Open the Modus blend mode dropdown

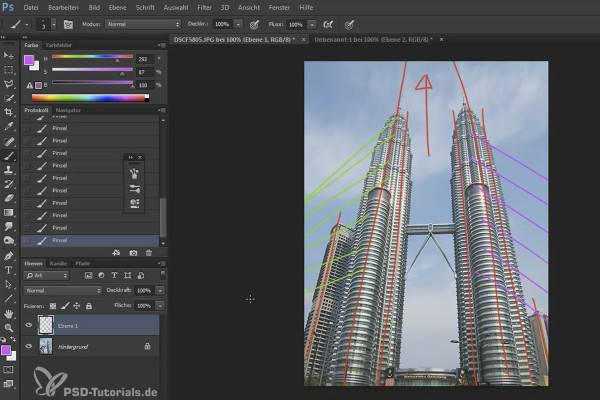point(143,24)
